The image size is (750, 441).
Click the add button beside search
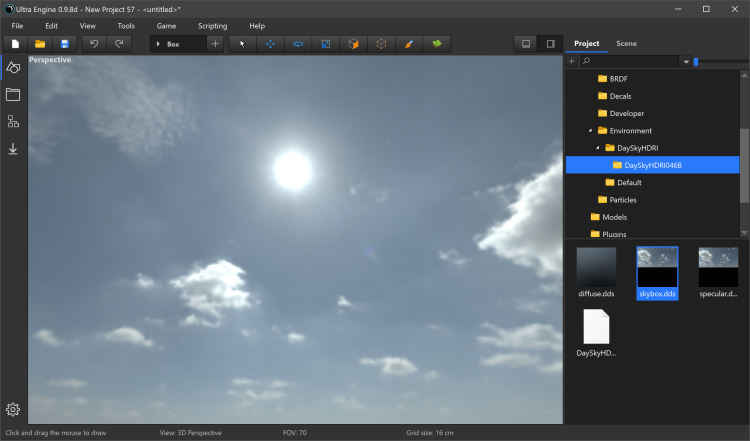[x=572, y=61]
